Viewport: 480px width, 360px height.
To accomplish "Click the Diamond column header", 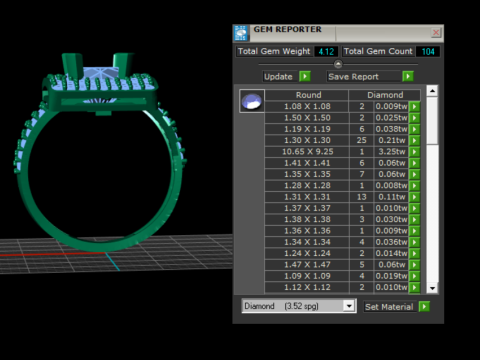I will [385, 95].
